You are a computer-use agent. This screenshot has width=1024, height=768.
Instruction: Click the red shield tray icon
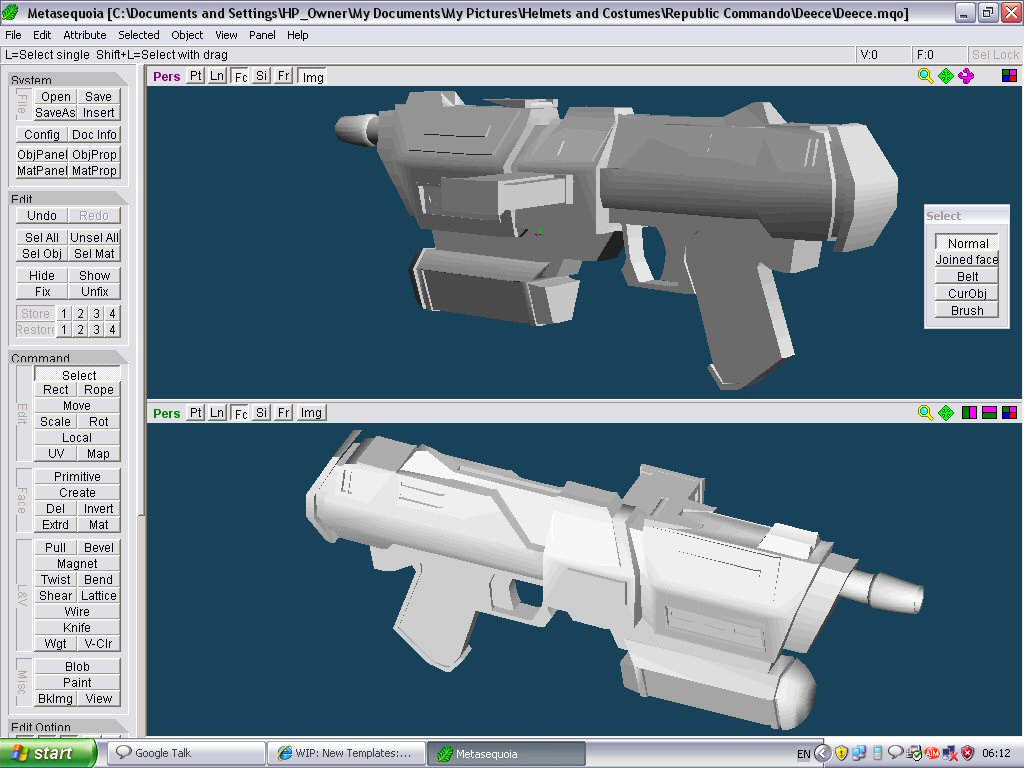967,753
